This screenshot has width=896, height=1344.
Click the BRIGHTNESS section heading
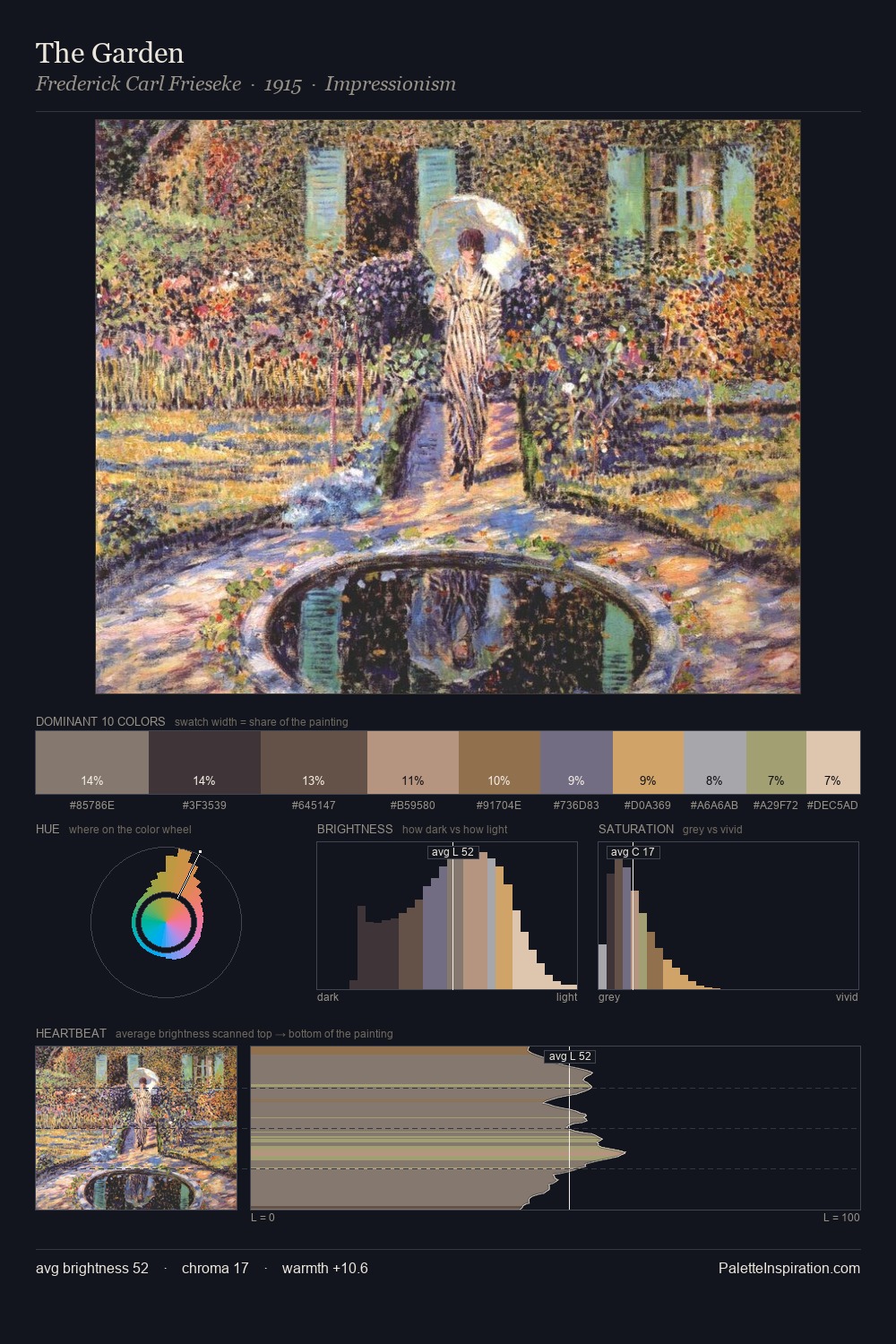[x=355, y=829]
